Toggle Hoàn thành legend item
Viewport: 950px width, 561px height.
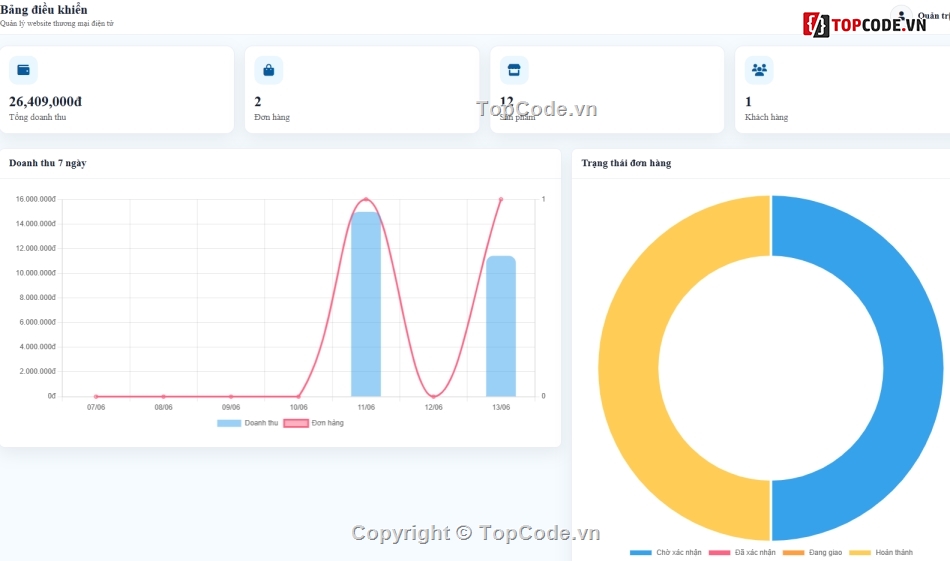tap(881, 553)
